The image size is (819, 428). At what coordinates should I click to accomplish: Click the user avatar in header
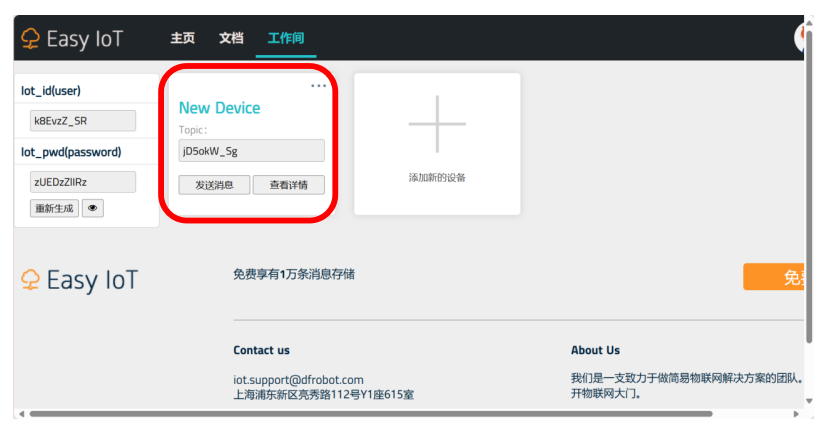pyautogui.click(x=799, y=38)
